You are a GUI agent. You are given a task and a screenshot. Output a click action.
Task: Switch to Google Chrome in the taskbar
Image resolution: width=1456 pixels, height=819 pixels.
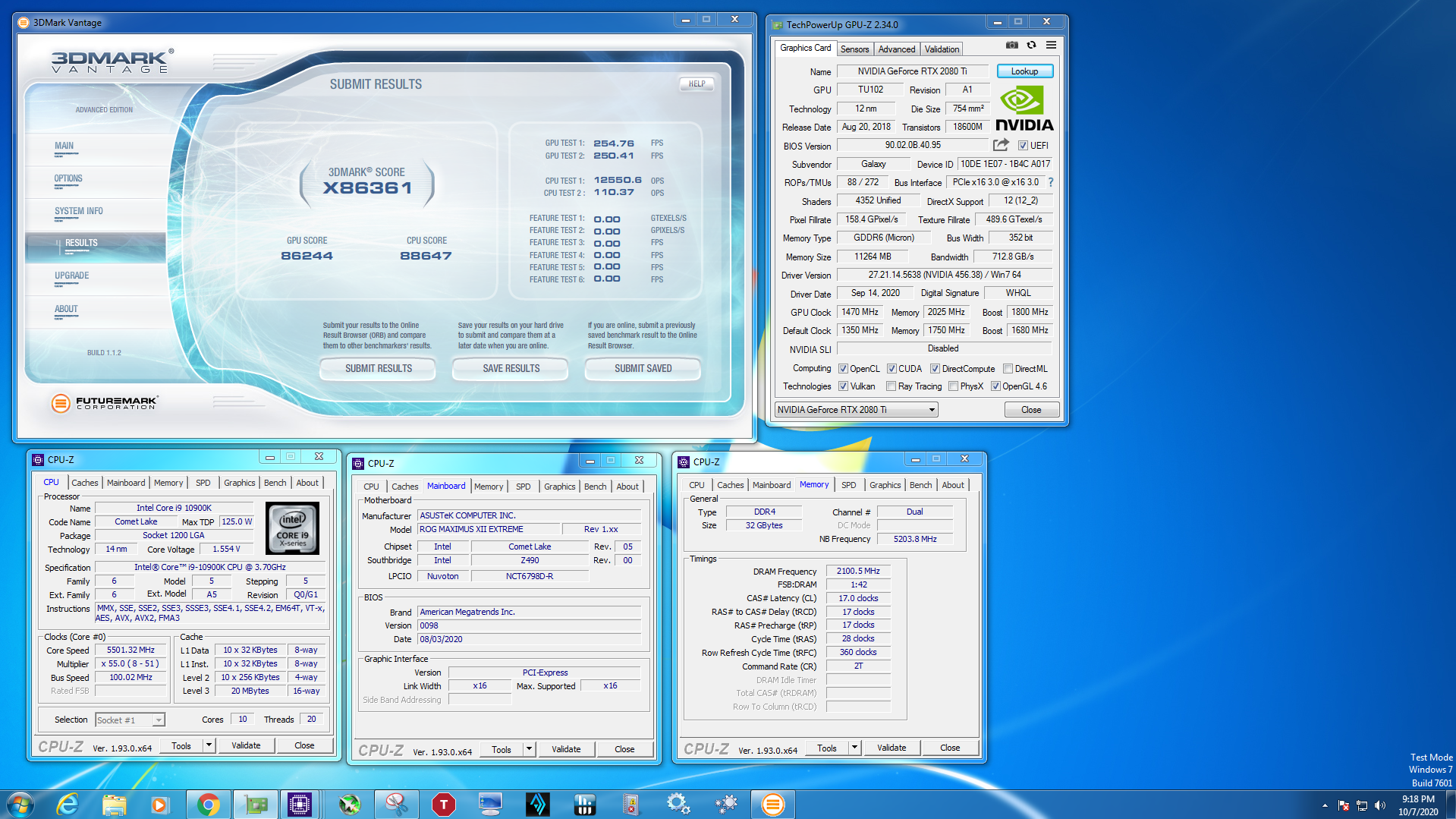[x=208, y=805]
